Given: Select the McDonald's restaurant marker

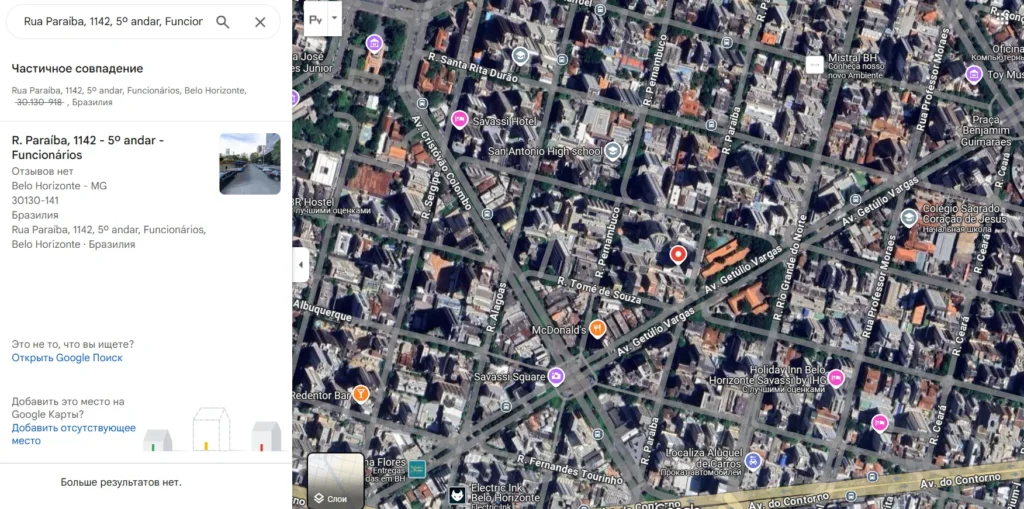Looking at the screenshot, I should [597, 328].
